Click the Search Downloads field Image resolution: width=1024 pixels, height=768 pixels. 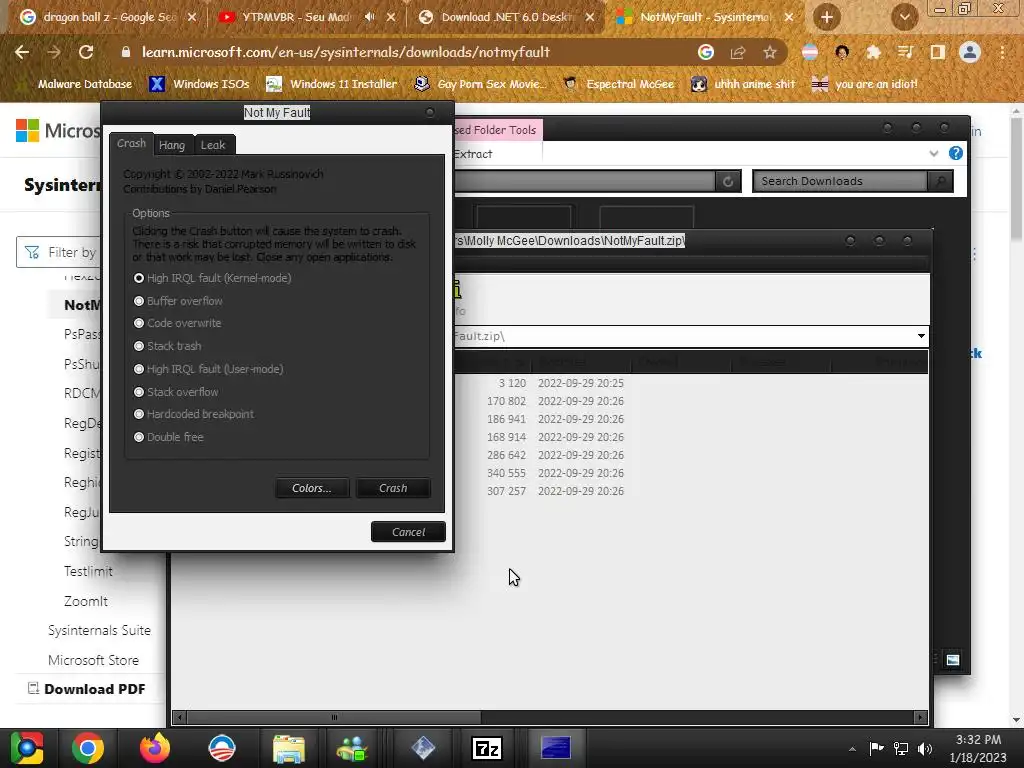(840, 182)
